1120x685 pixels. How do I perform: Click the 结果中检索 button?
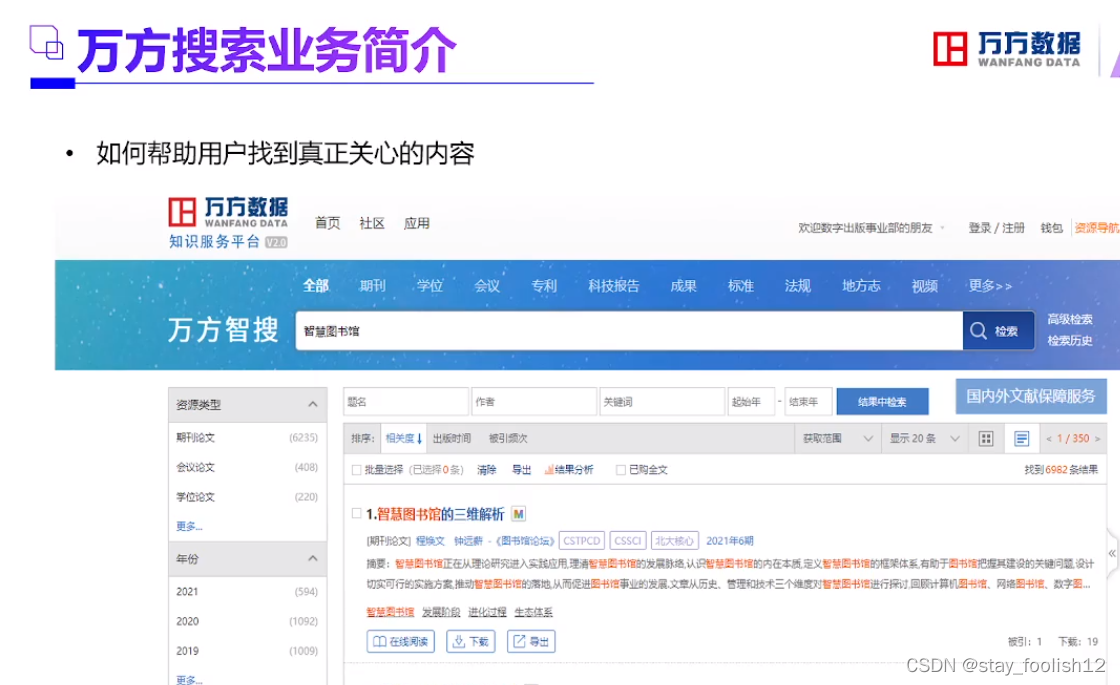tap(882, 401)
